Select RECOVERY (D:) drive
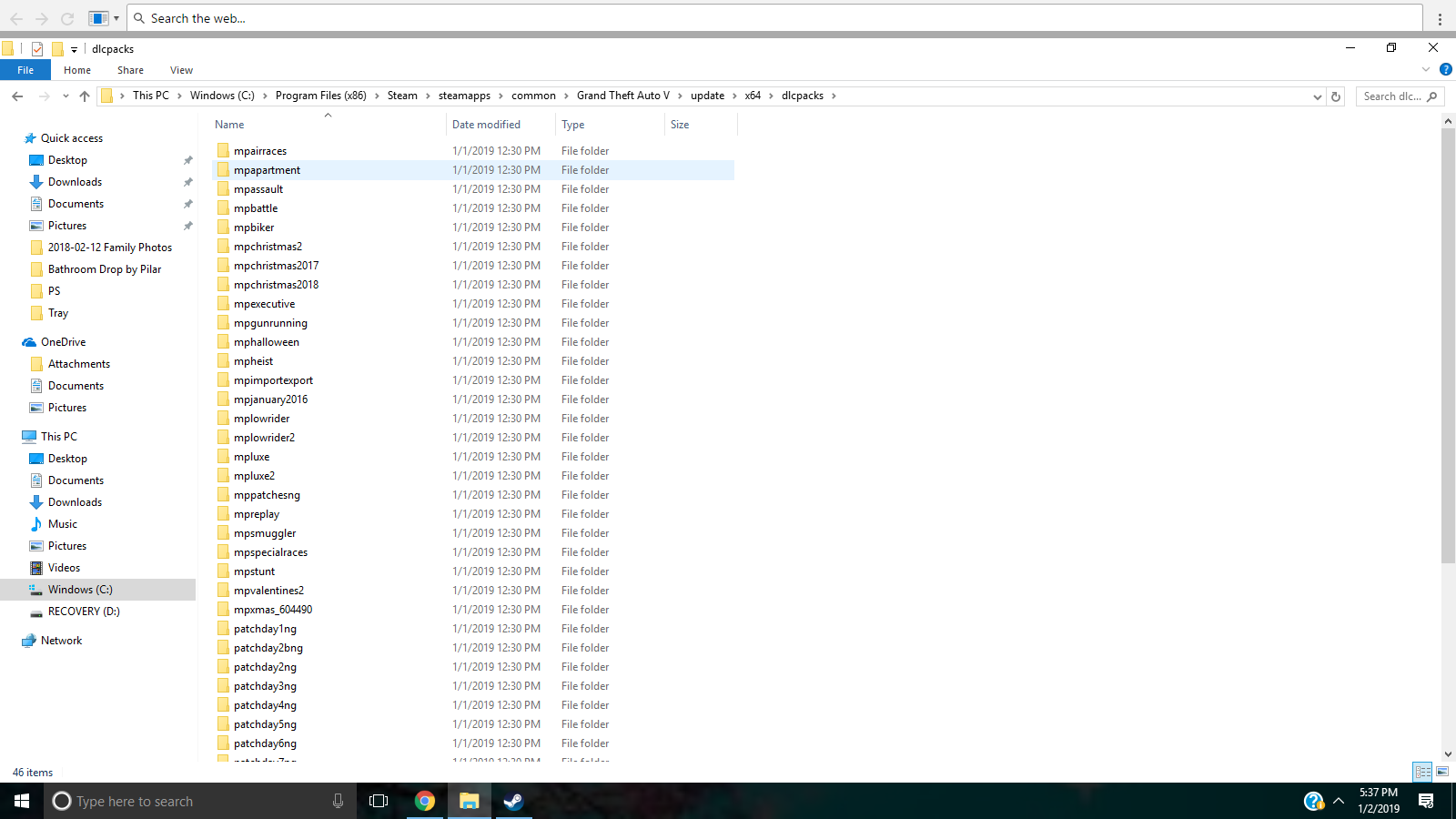This screenshot has width=1456, height=819. 84,612
